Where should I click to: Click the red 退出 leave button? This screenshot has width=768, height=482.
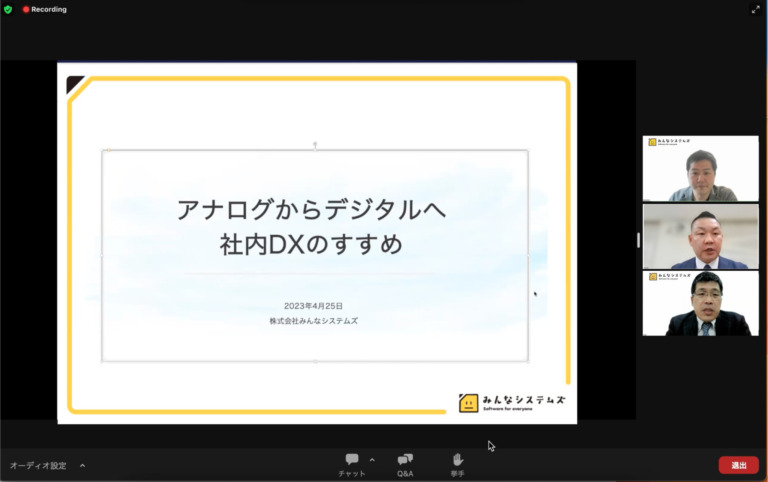(739, 465)
